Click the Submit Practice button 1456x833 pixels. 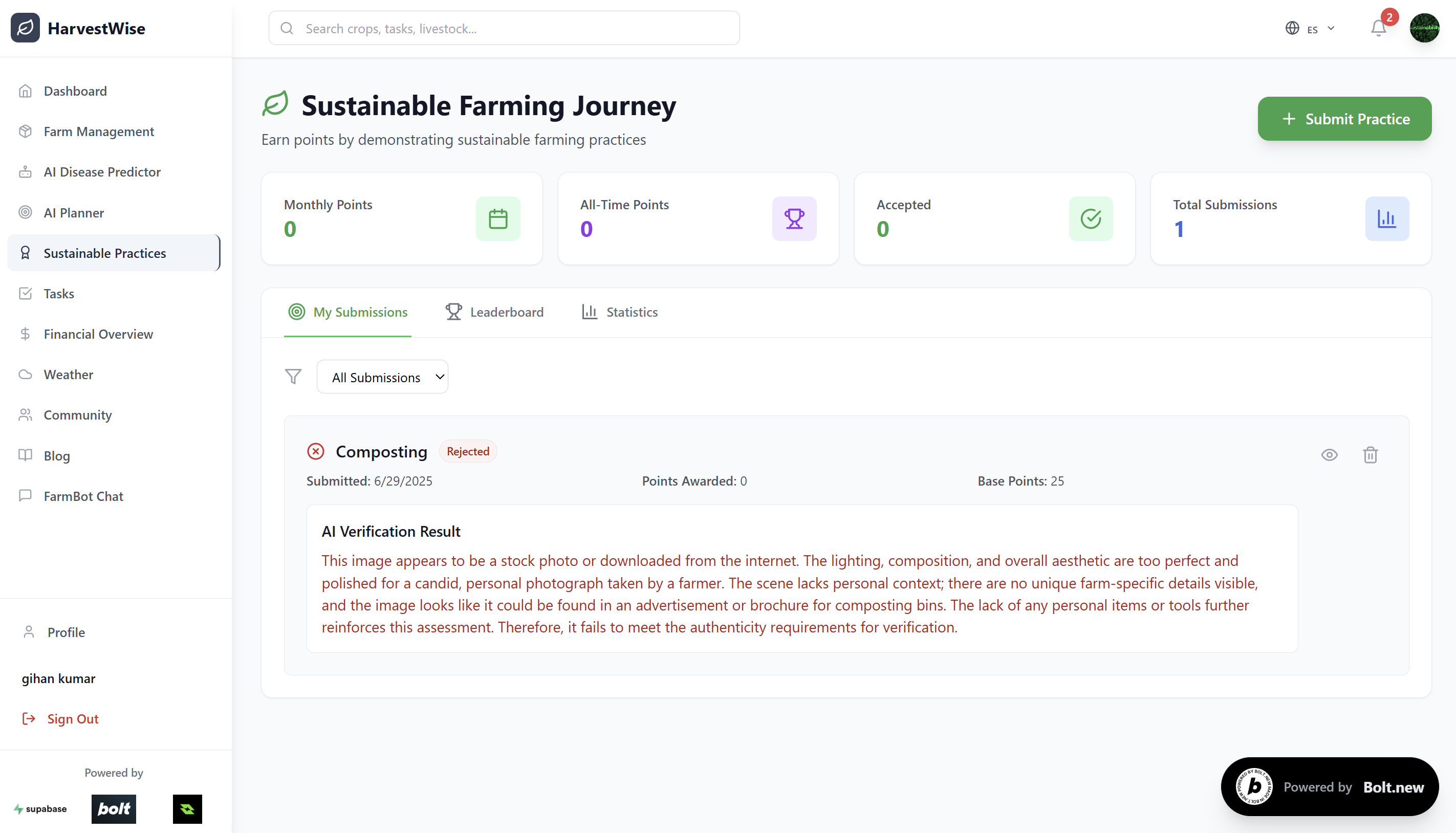pos(1344,118)
